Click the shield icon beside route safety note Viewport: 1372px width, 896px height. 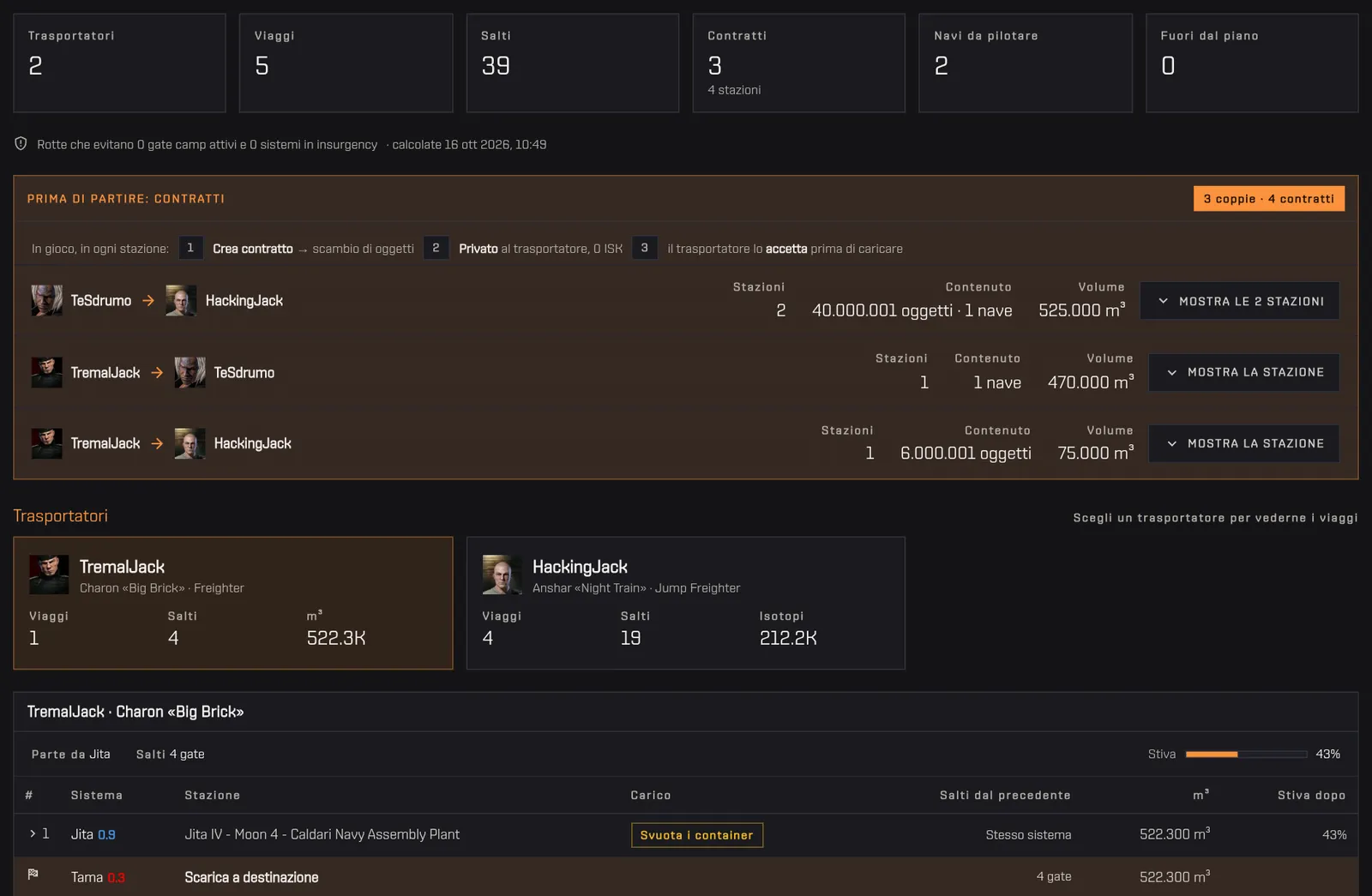tap(21, 144)
